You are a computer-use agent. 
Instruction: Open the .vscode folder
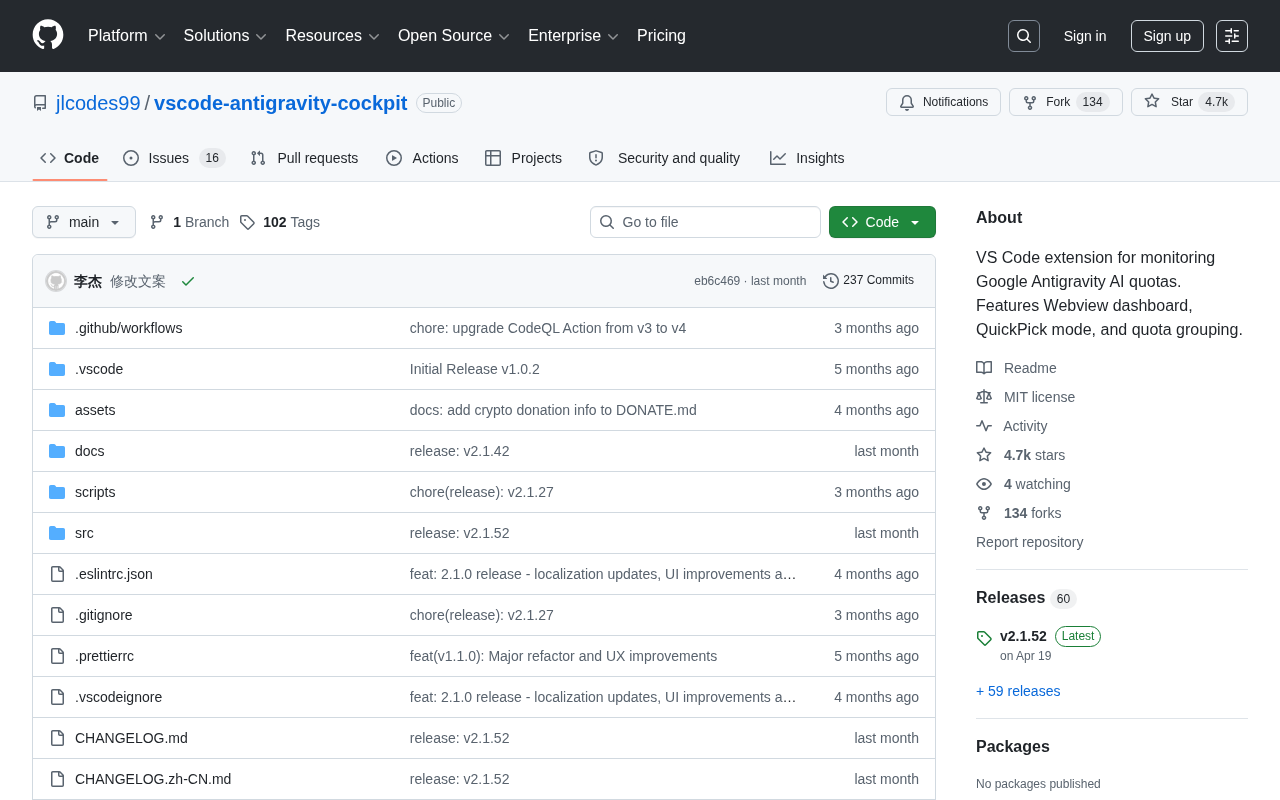[x=99, y=369]
